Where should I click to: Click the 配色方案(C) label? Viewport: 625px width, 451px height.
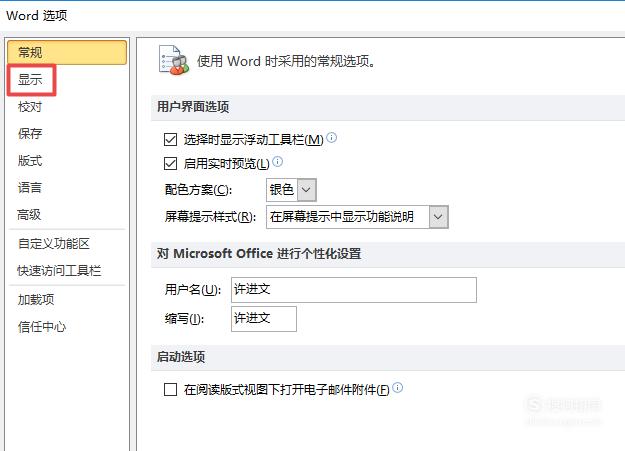pyautogui.click(x=198, y=190)
